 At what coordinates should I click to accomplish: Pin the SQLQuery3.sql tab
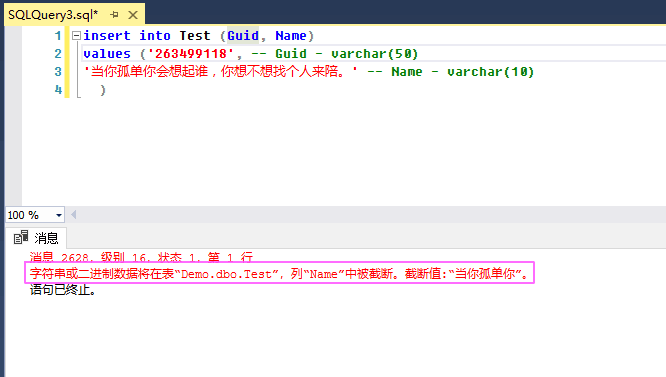pyautogui.click(x=114, y=15)
